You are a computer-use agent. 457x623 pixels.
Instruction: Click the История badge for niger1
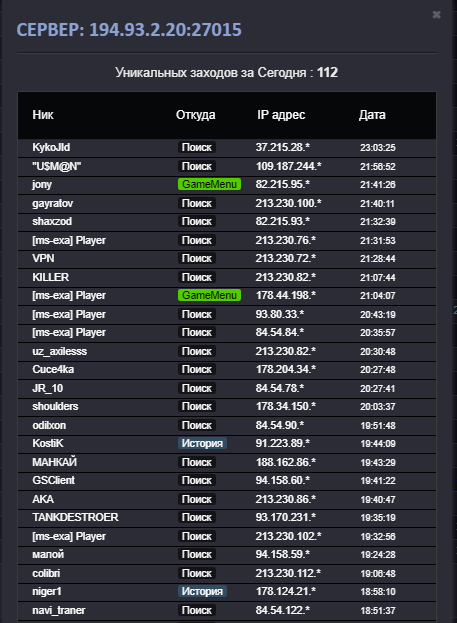[x=202, y=591]
